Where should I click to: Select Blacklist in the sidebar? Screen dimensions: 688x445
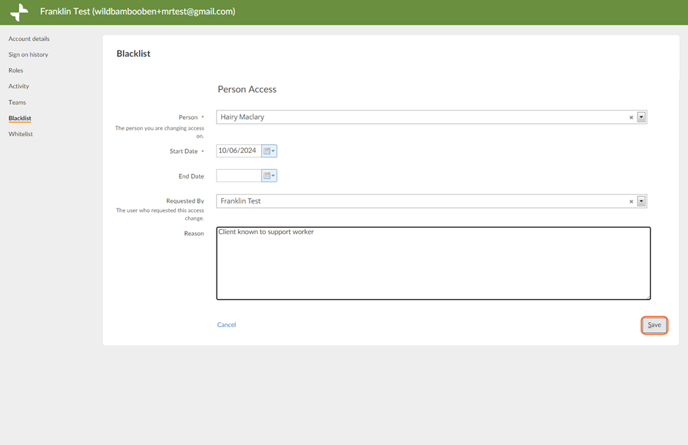tap(20, 118)
